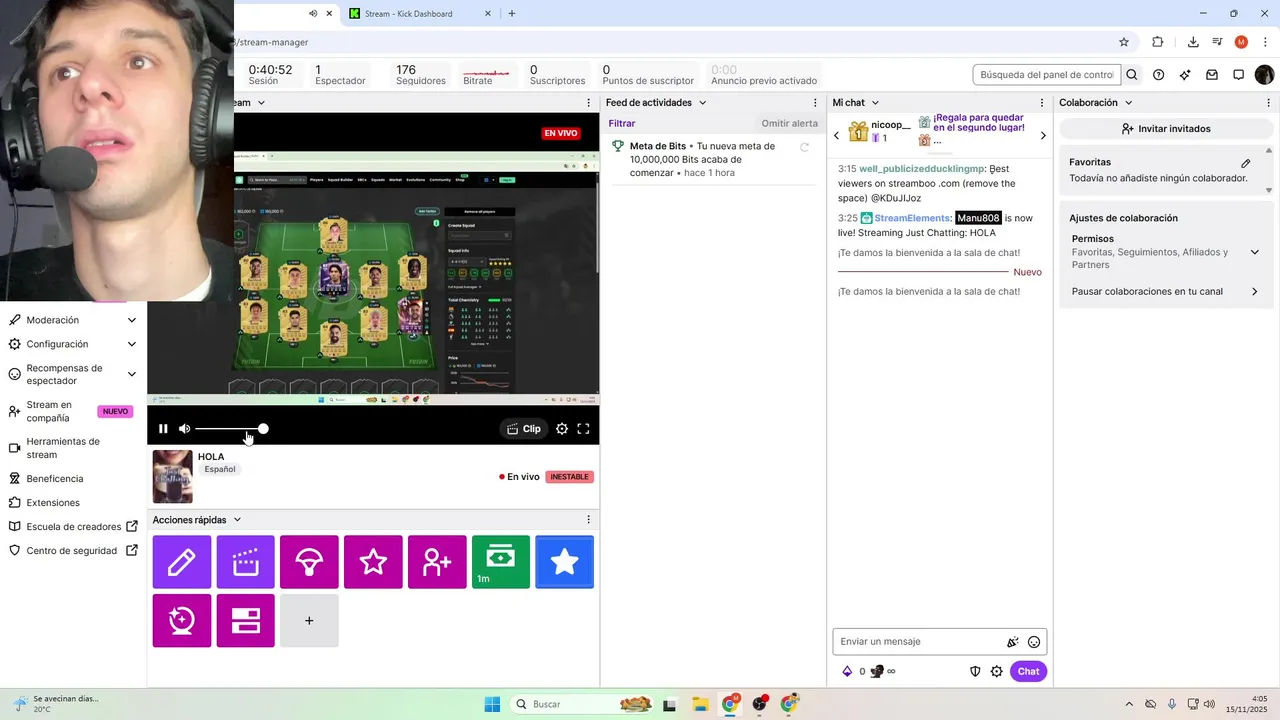Bookmark page with the address bar star
This screenshot has width=1280, height=720.
[x=1124, y=42]
